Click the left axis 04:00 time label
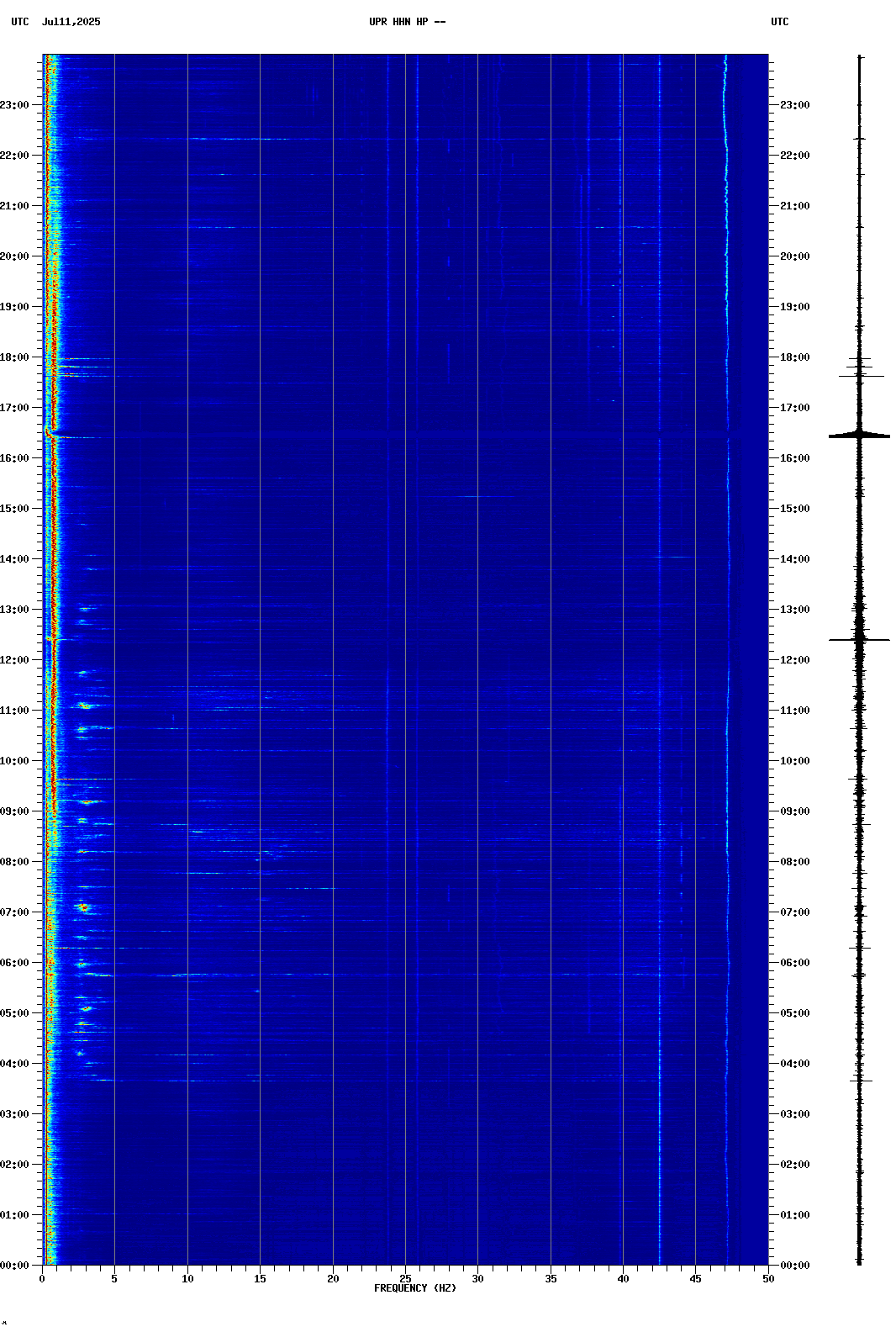 (14, 1064)
